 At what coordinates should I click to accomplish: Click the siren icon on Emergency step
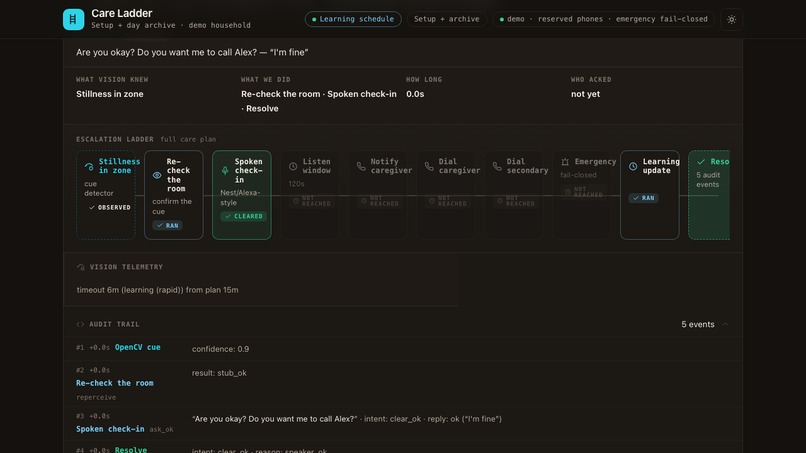[x=565, y=161]
